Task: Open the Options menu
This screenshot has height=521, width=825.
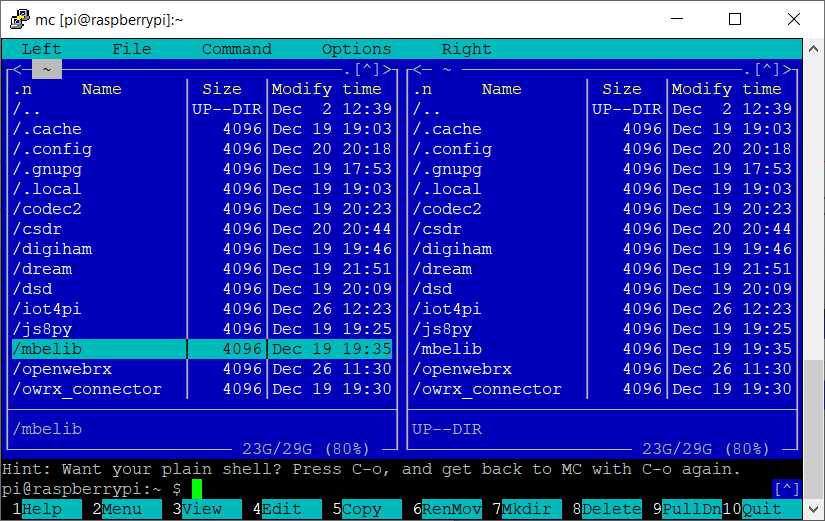Action: click(357, 49)
